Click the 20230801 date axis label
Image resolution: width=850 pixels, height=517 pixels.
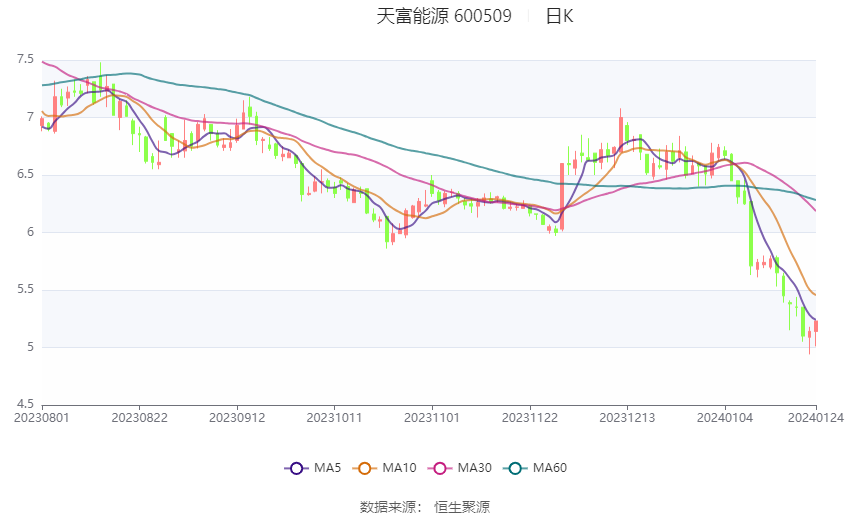pyautogui.click(x=42, y=418)
